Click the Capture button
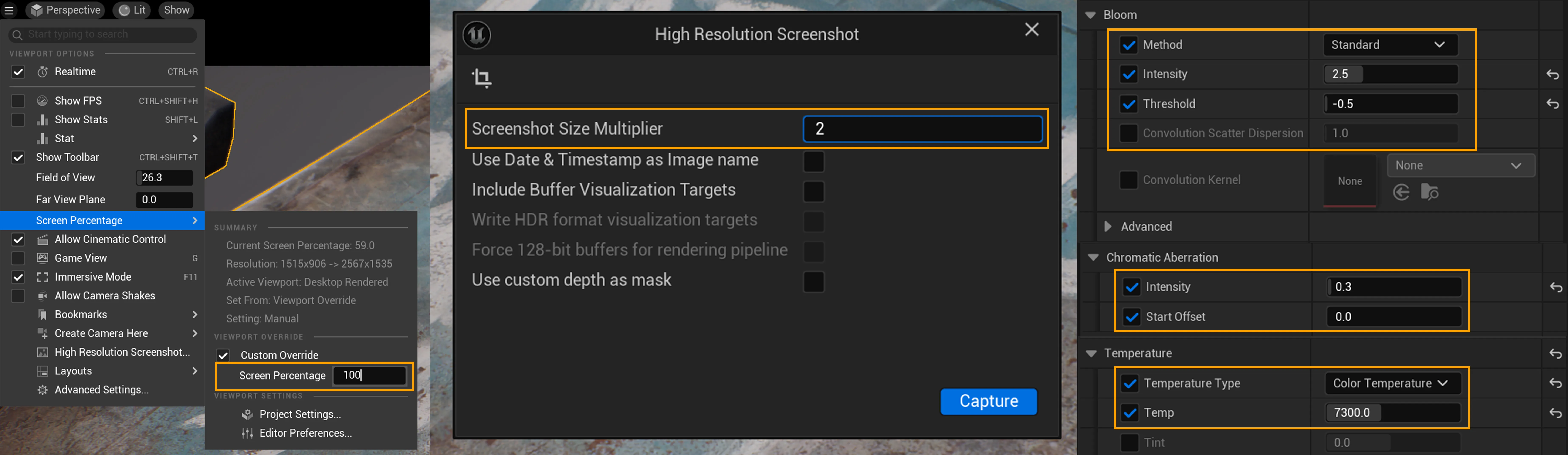 989,401
